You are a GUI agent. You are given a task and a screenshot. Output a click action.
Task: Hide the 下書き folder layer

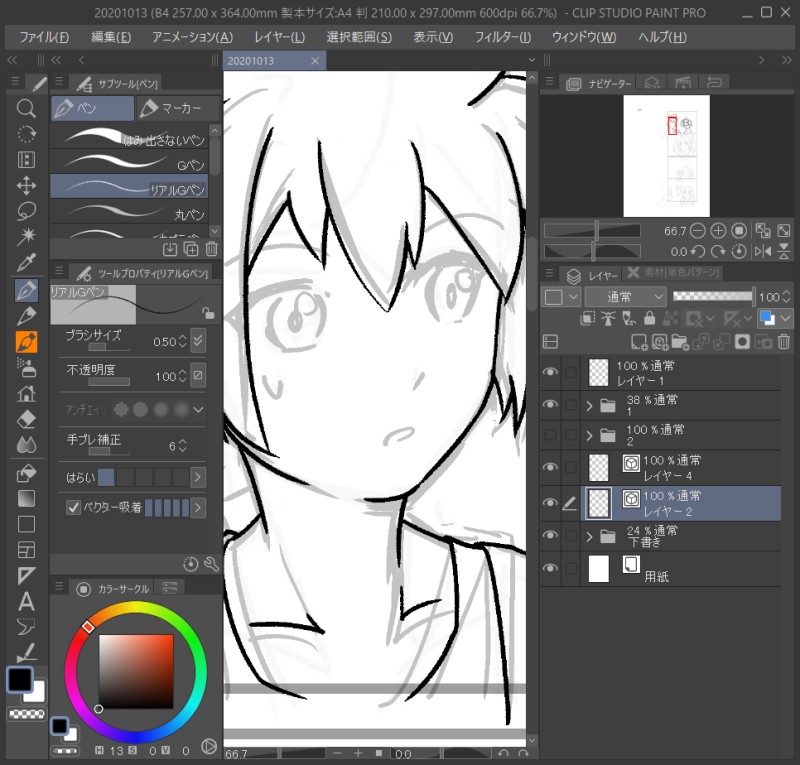550,535
